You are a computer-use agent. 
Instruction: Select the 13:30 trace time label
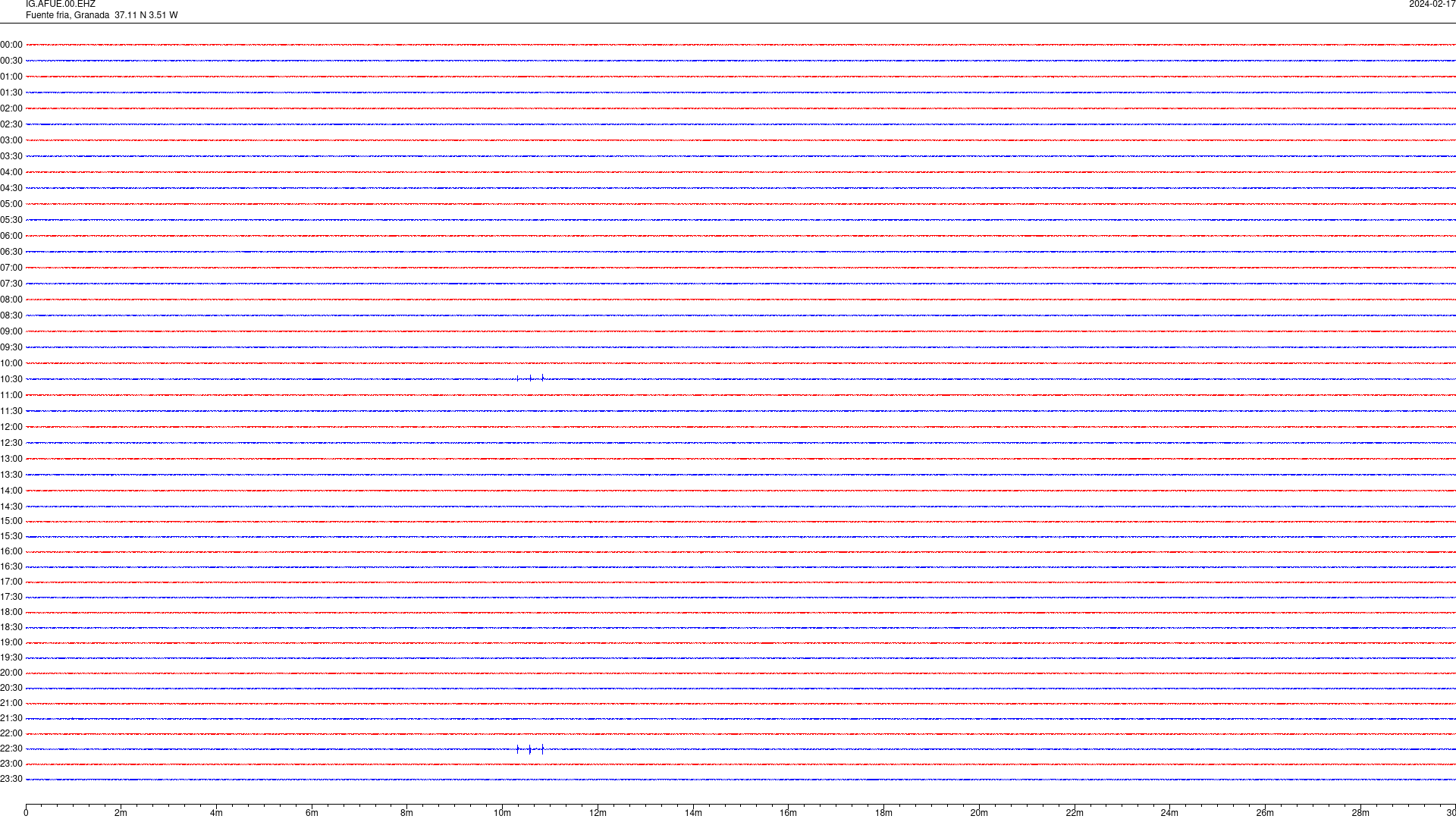pos(11,475)
